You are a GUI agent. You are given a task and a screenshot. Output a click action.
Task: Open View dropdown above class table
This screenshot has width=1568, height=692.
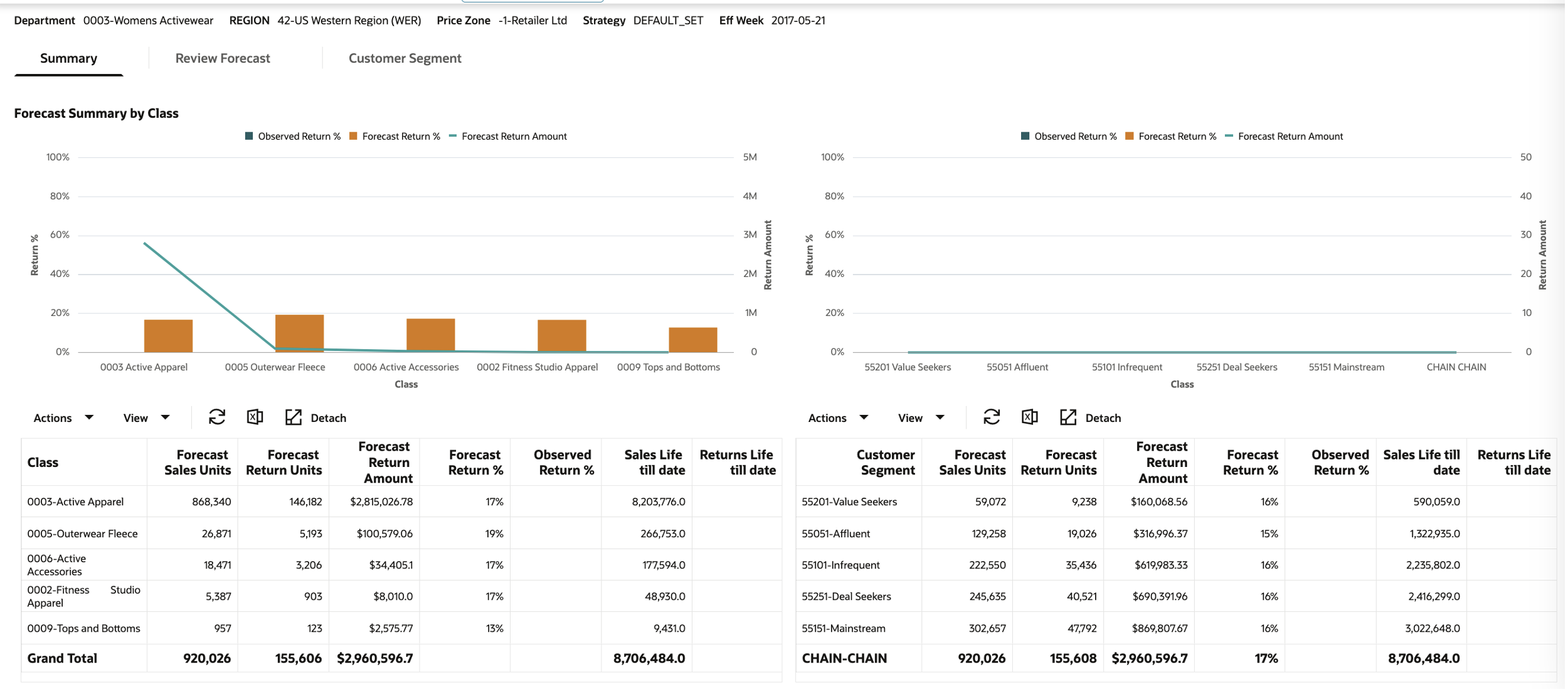click(x=146, y=418)
